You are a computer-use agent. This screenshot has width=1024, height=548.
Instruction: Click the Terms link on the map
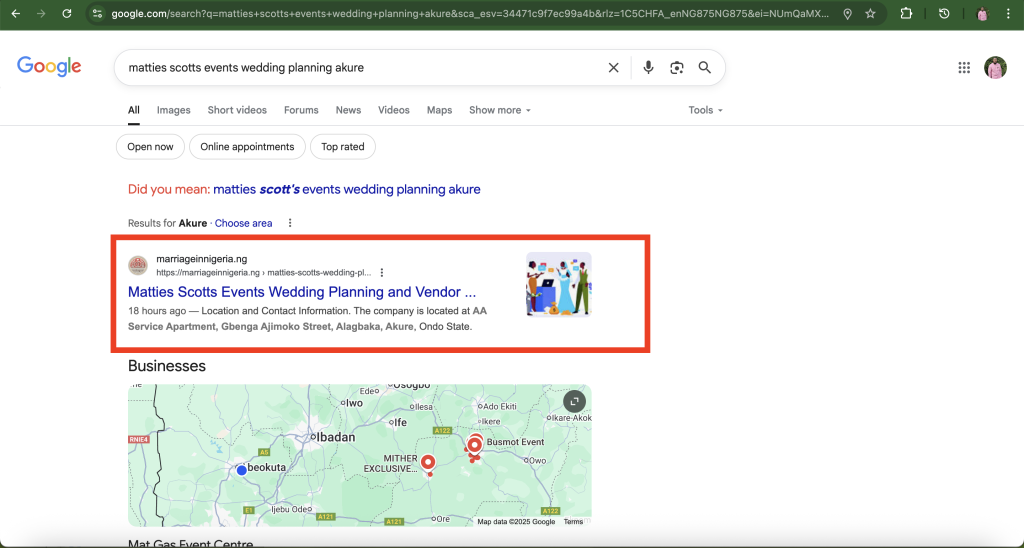573,521
